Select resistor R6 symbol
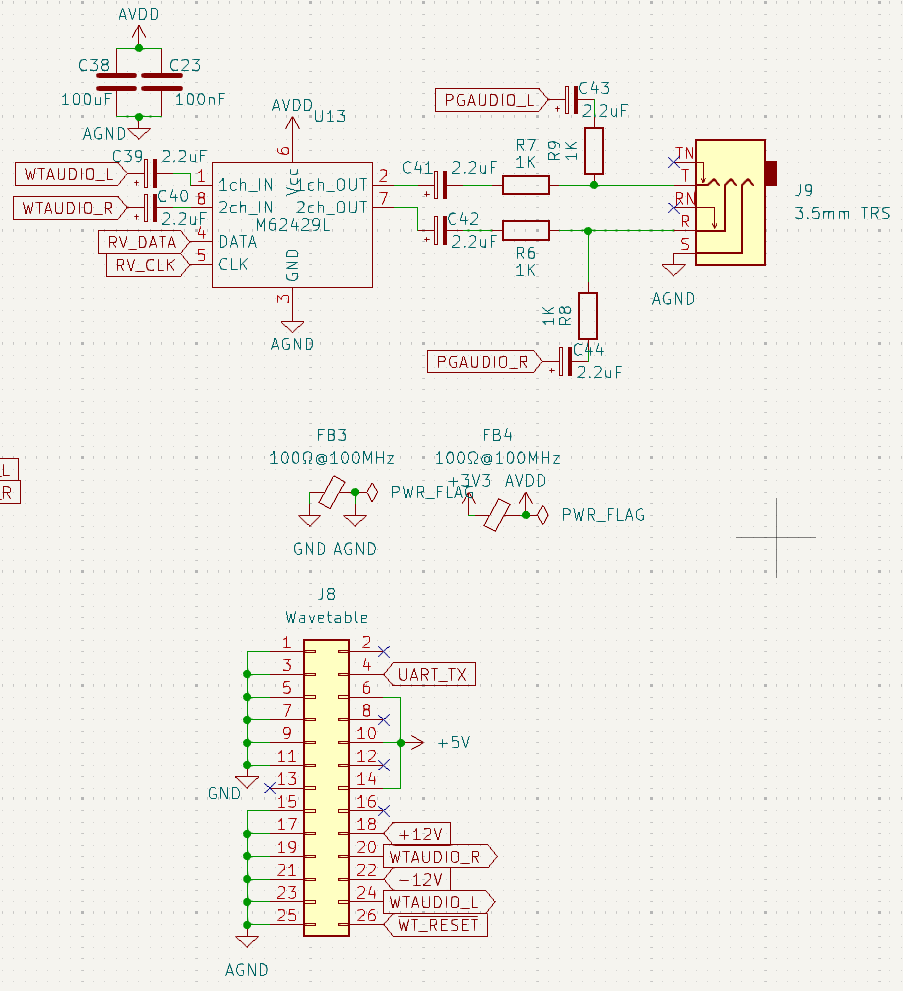903x991 pixels. 526,231
